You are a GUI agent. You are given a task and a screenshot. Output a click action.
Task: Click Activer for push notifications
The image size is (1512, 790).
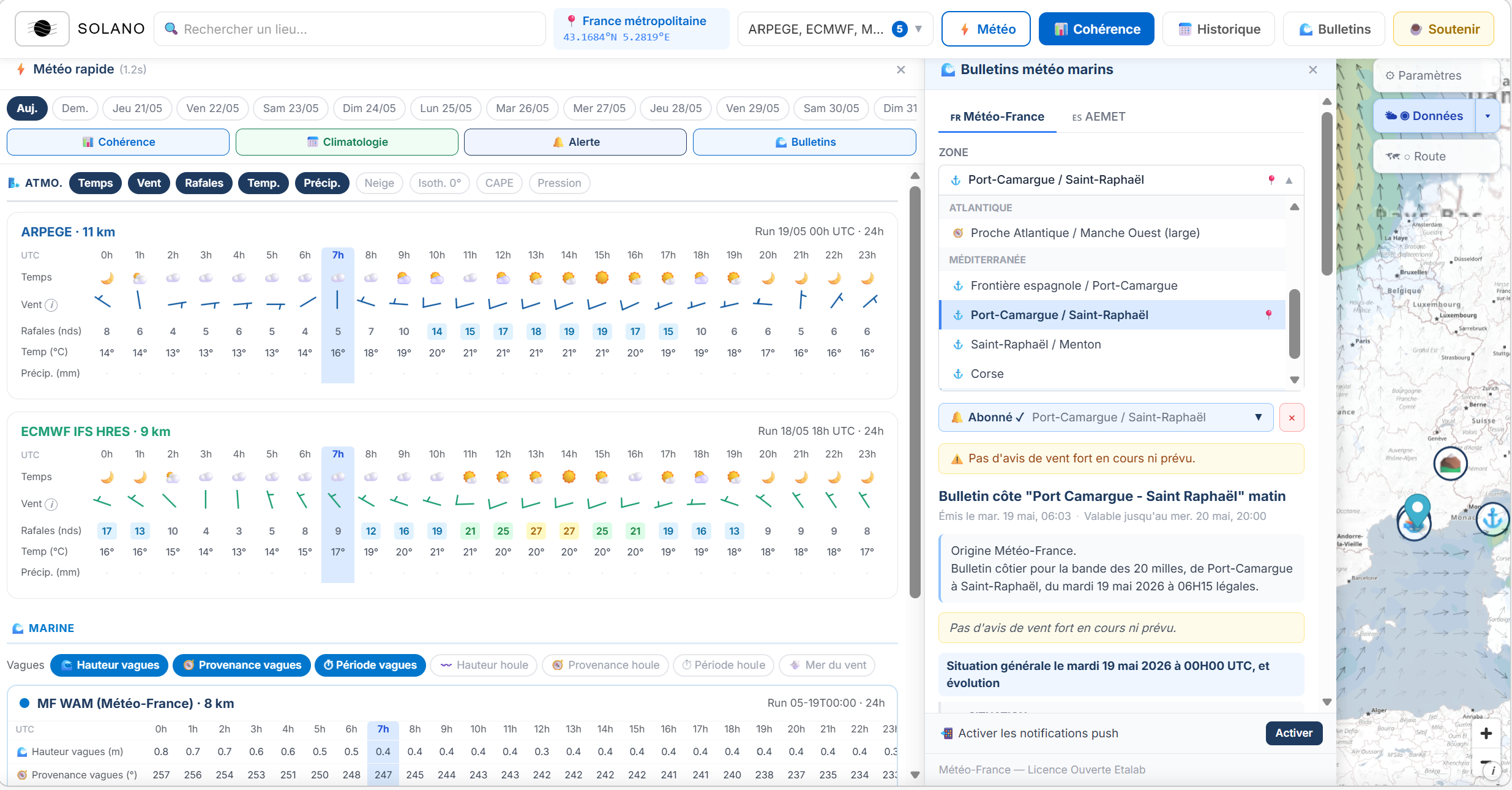(x=1293, y=733)
